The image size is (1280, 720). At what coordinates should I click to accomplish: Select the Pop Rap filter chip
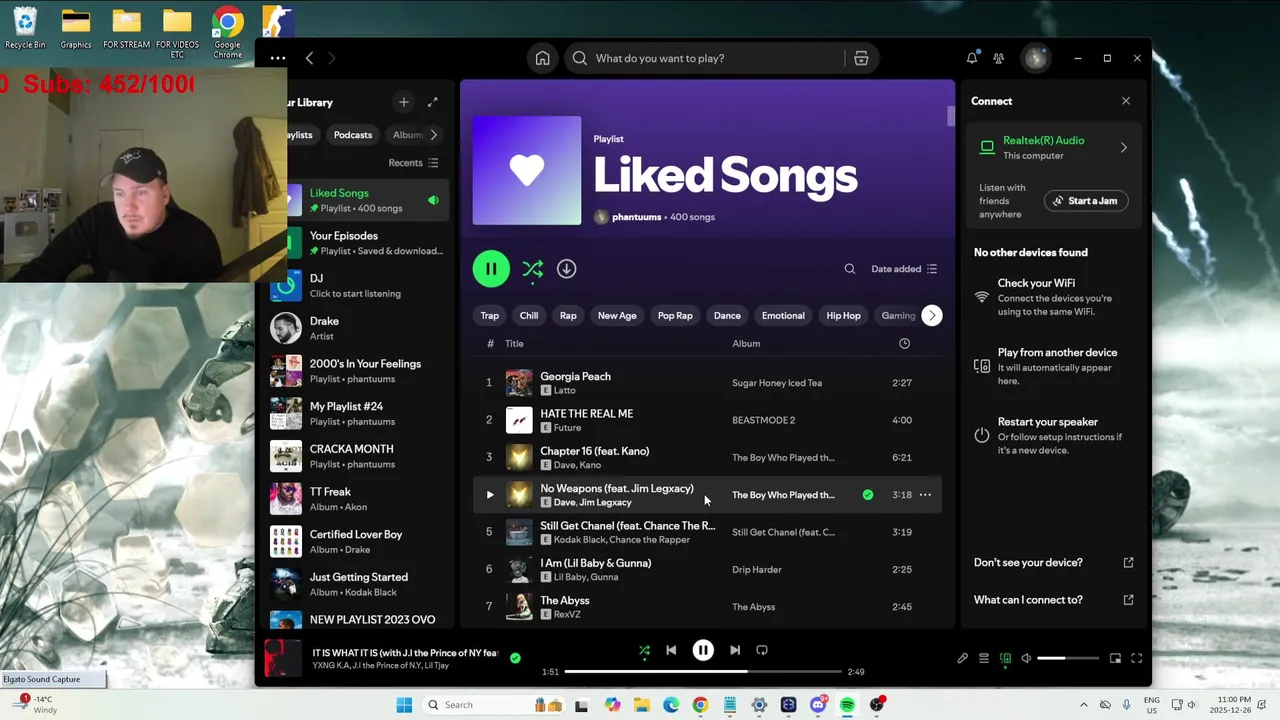click(675, 316)
